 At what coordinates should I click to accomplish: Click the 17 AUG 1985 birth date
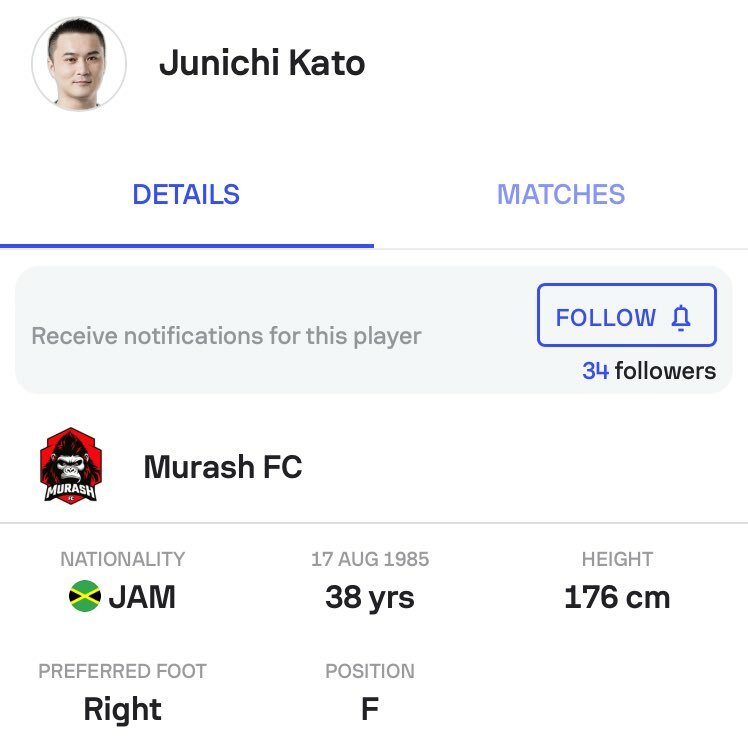click(x=370, y=559)
